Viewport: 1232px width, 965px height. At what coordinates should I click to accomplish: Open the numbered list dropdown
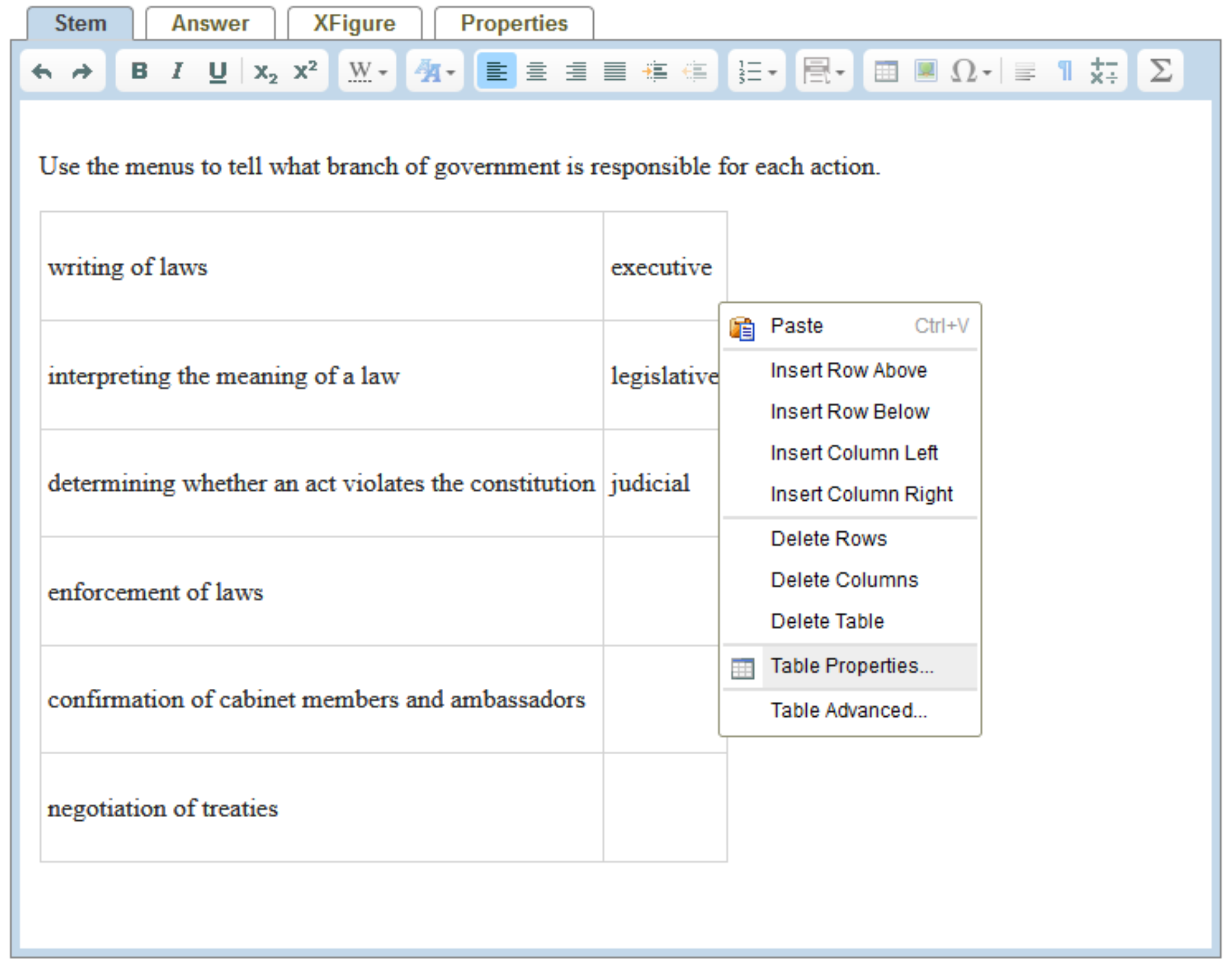(757, 72)
